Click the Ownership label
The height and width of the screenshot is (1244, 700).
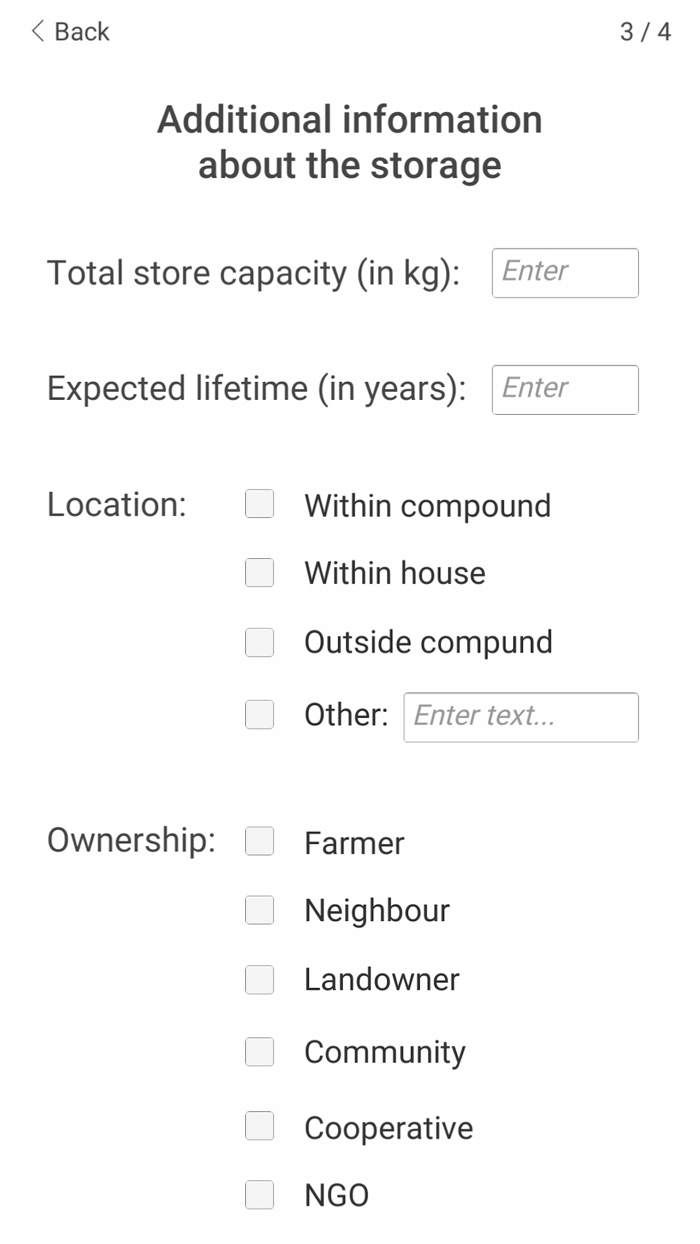tap(128, 841)
